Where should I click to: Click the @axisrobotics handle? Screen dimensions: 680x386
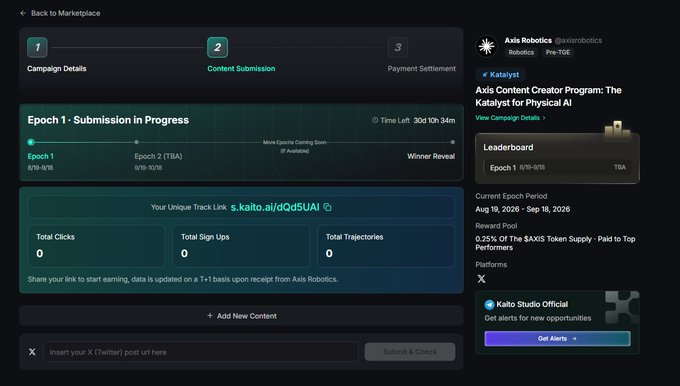(x=578, y=40)
